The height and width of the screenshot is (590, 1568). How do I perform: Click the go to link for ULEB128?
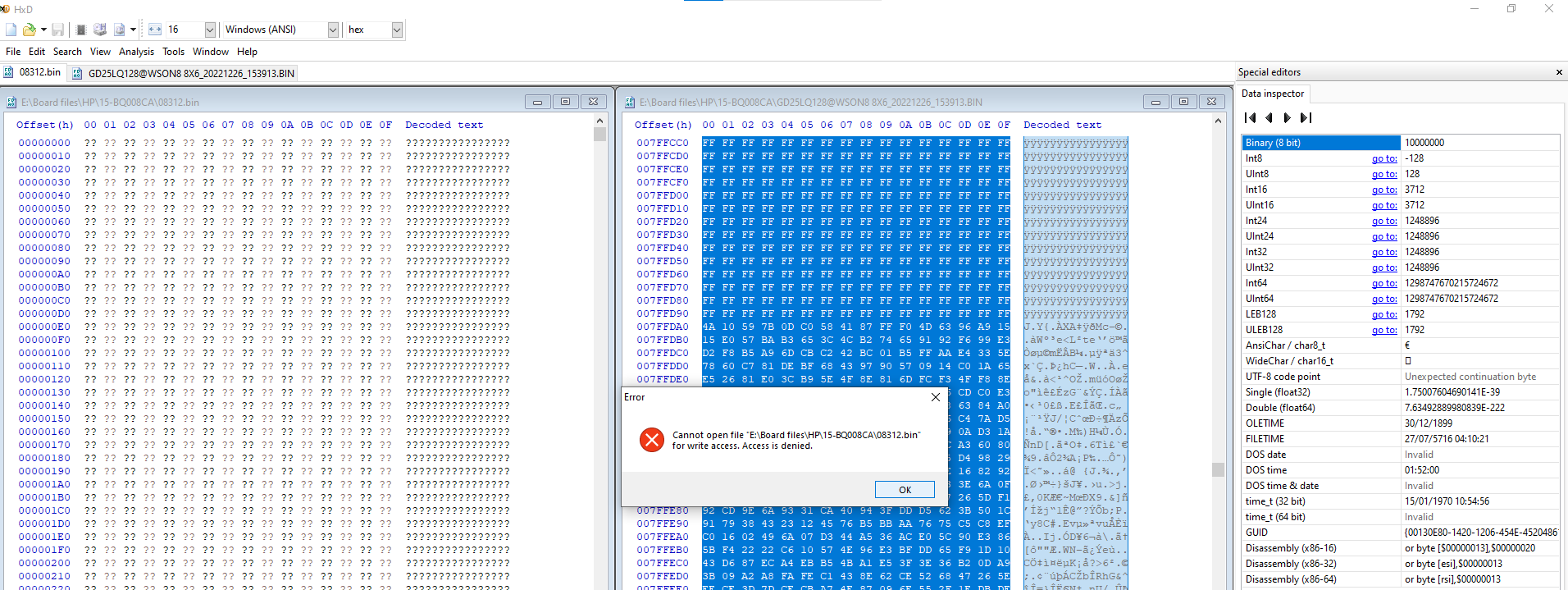pyautogui.click(x=1384, y=330)
